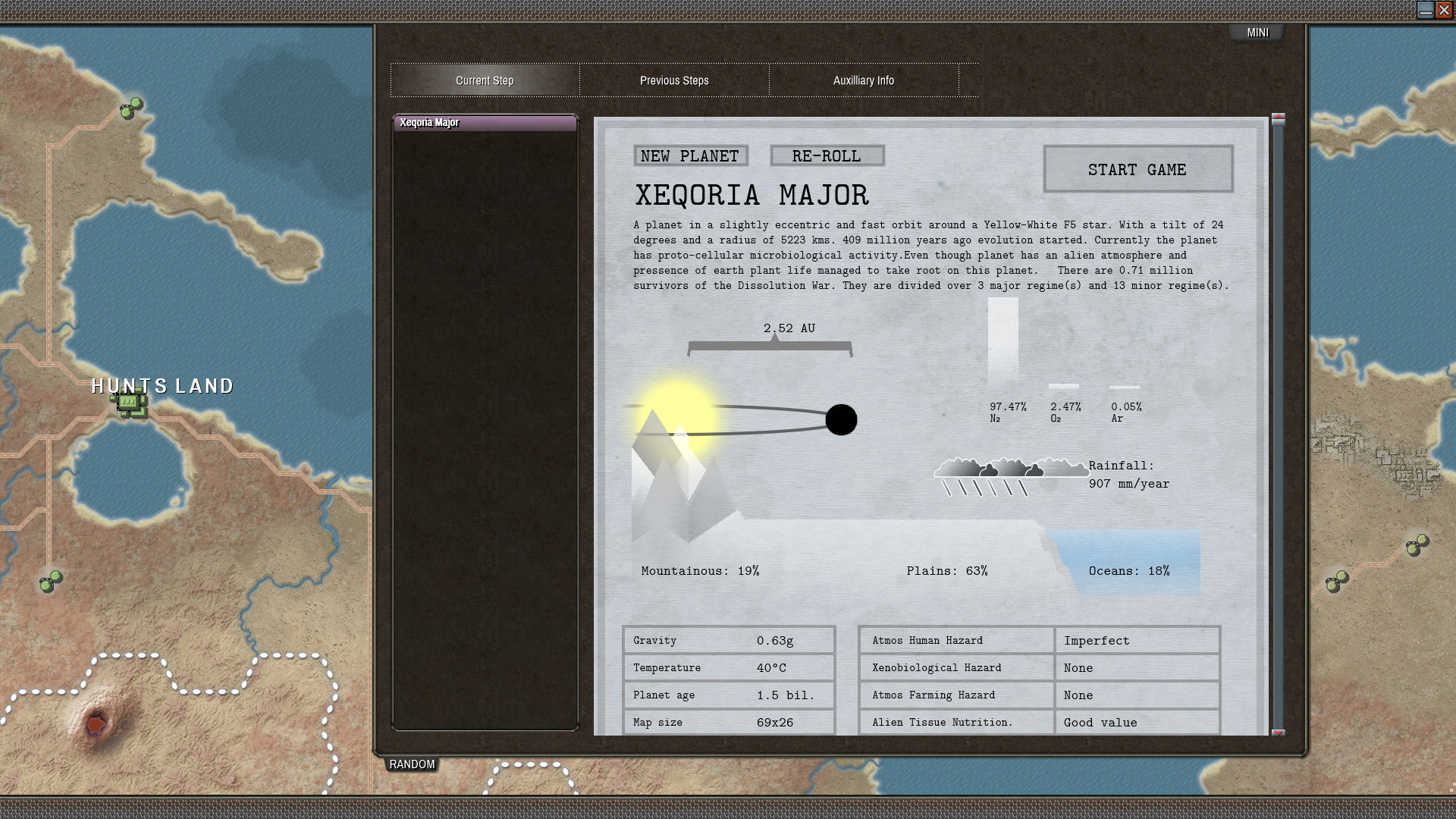The image size is (1456, 819).
Task: Click START GAME to begin
Action: point(1138,169)
